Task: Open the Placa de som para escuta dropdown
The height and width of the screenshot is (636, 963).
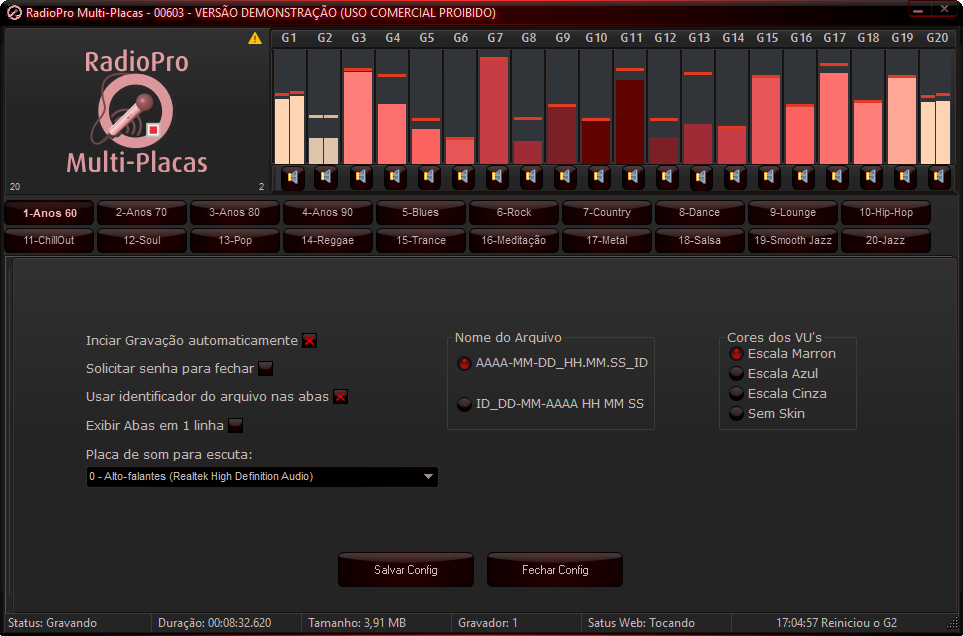Action: pos(262,477)
